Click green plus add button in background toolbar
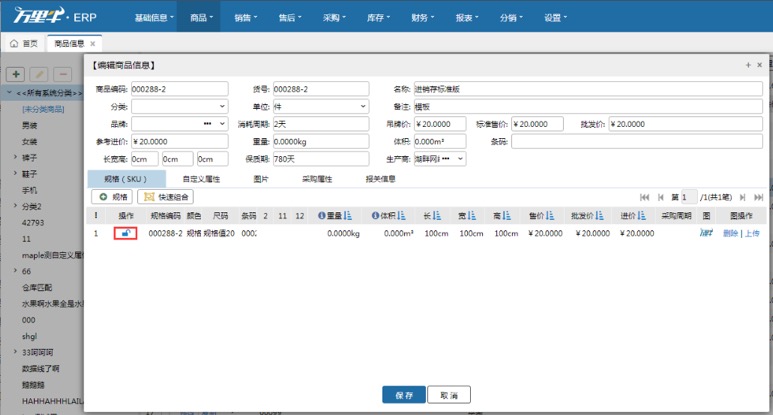The height and width of the screenshot is (415, 773). (16, 74)
